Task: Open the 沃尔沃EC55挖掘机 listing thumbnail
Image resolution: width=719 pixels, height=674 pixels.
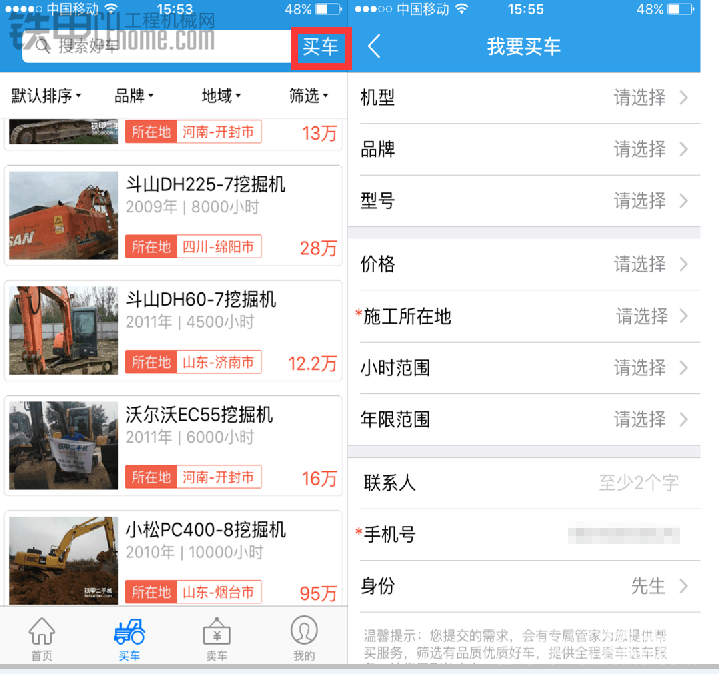Action: click(63, 446)
